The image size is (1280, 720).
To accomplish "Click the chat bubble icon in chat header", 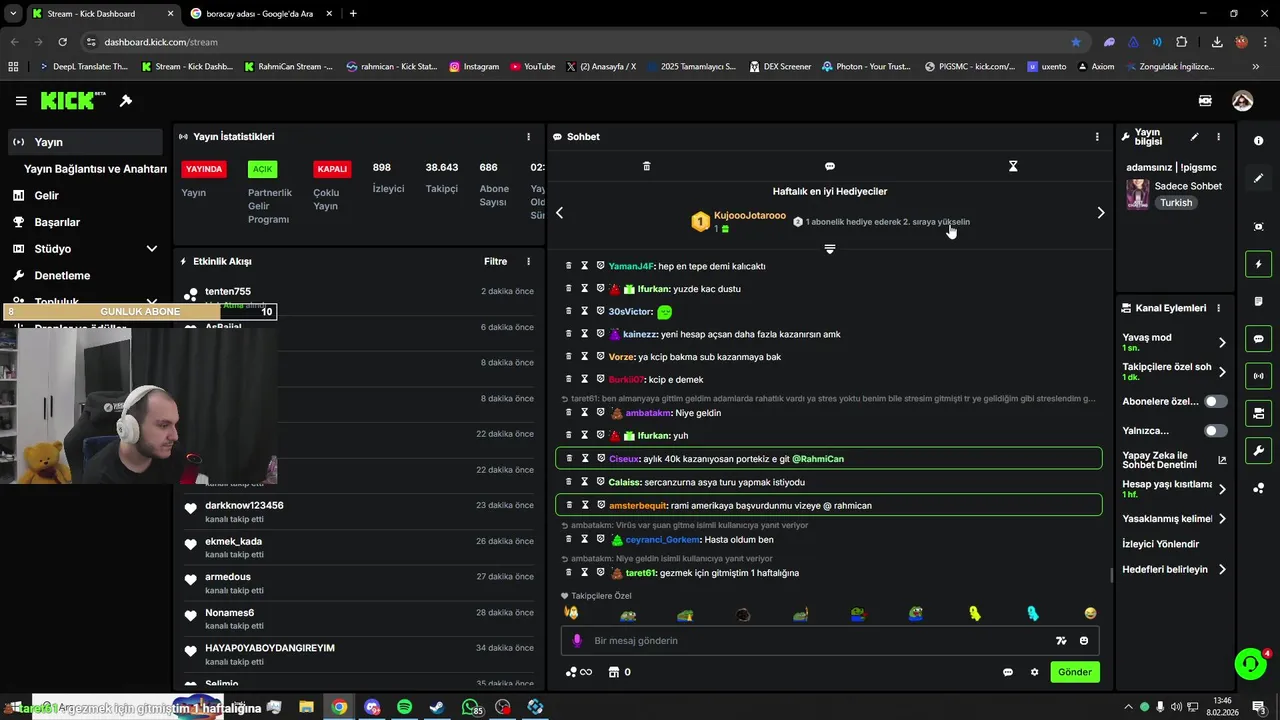I will pyautogui.click(x=830, y=166).
